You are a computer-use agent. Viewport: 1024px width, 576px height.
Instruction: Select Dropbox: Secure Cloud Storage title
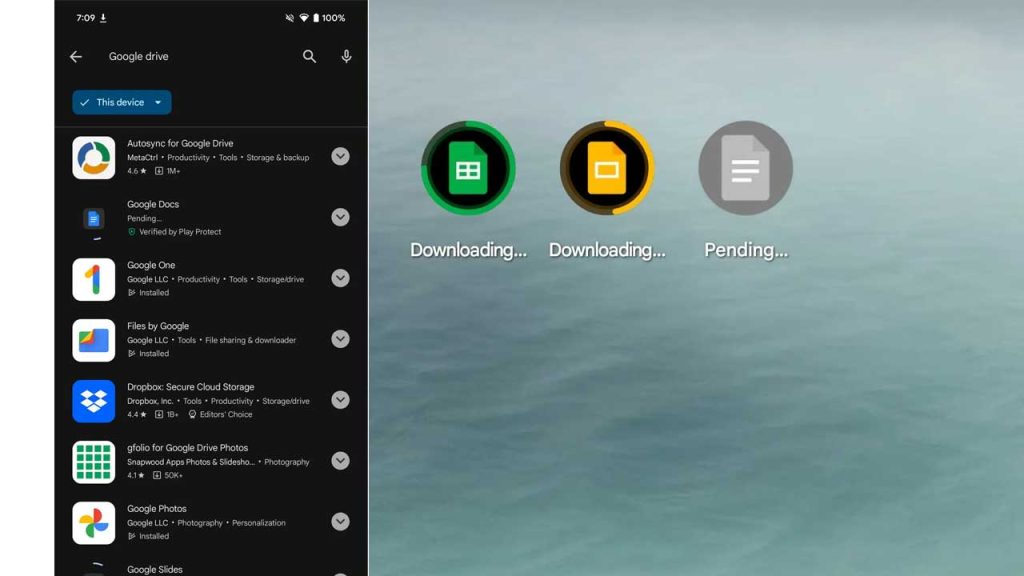[x=191, y=387]
